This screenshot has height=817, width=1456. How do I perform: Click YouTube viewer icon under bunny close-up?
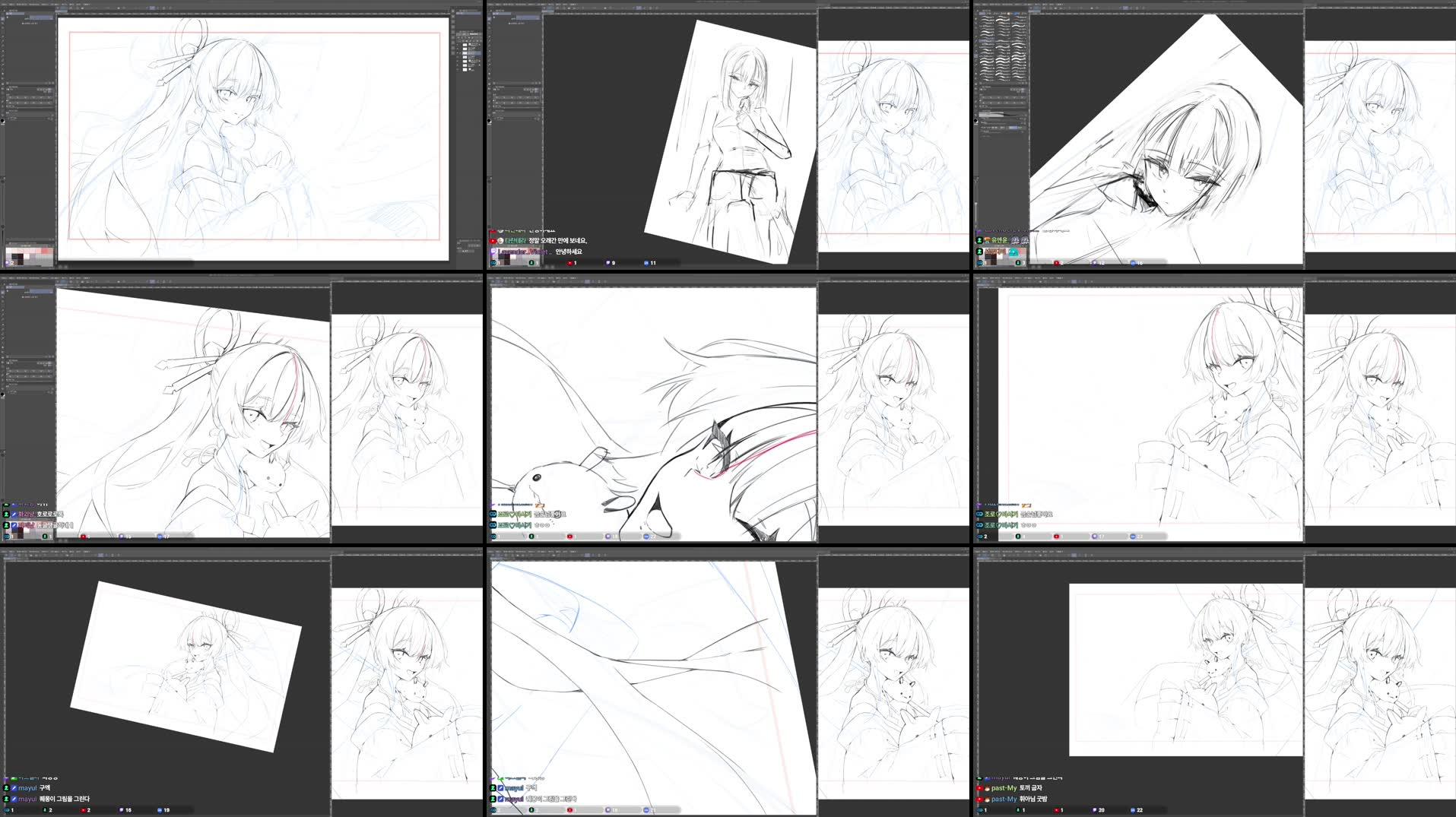(x=569, y=537)
